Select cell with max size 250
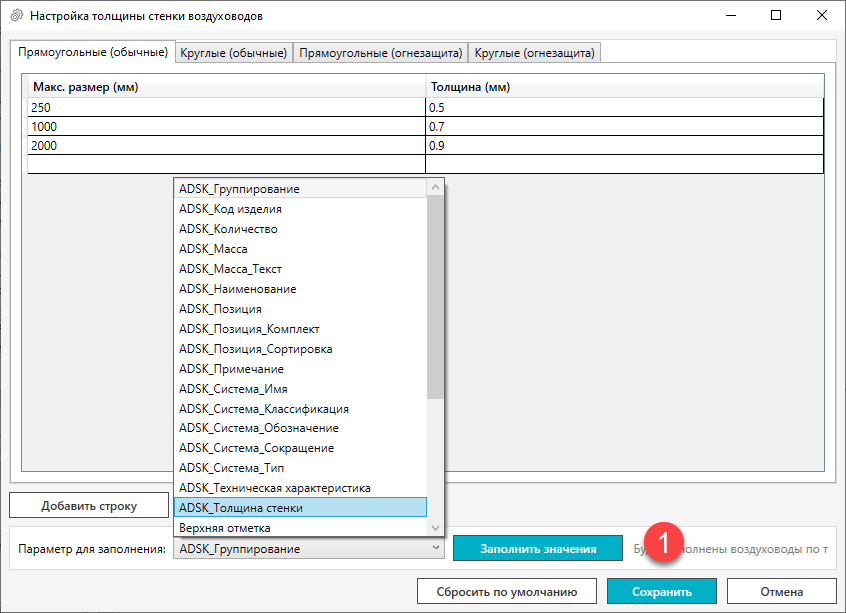The height and width of the screenshot is (613, 846). pos(227,107)
